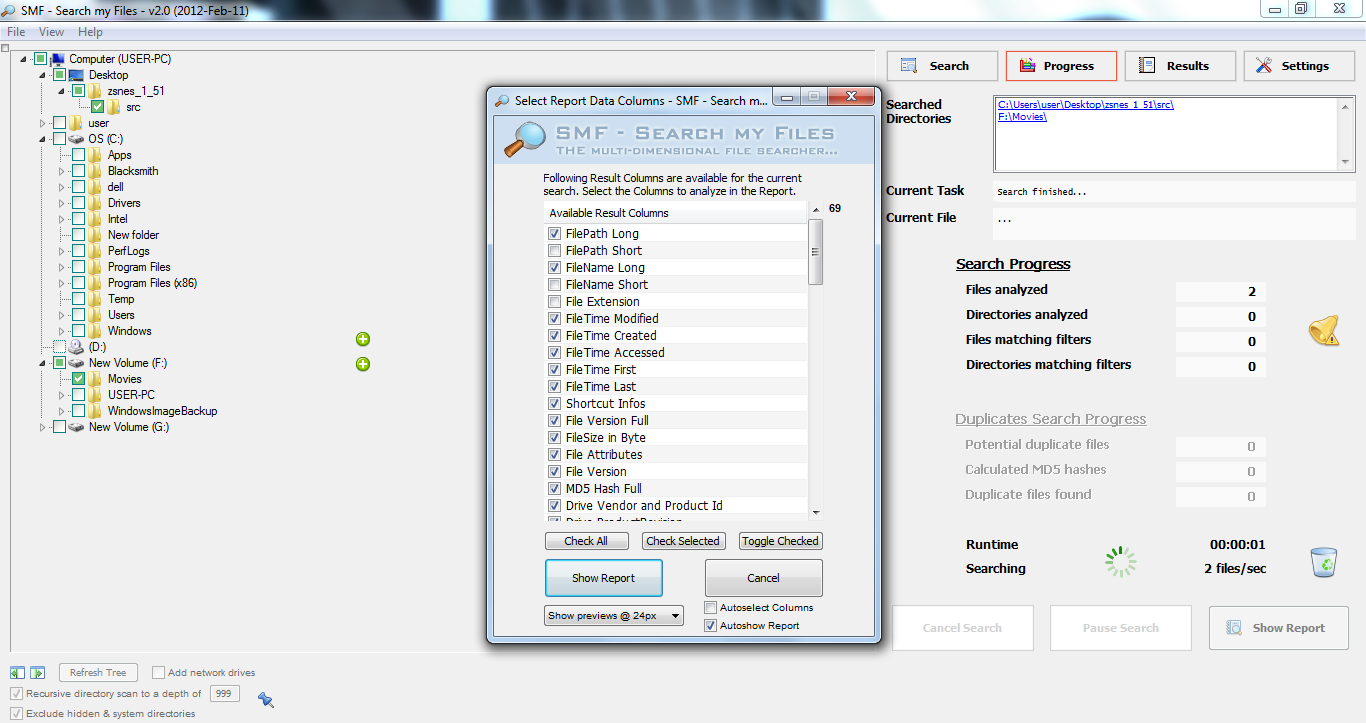Click the green plus icon beside New Volume (F:)
Screen dimensions: 1366x723
pos(363,364)
